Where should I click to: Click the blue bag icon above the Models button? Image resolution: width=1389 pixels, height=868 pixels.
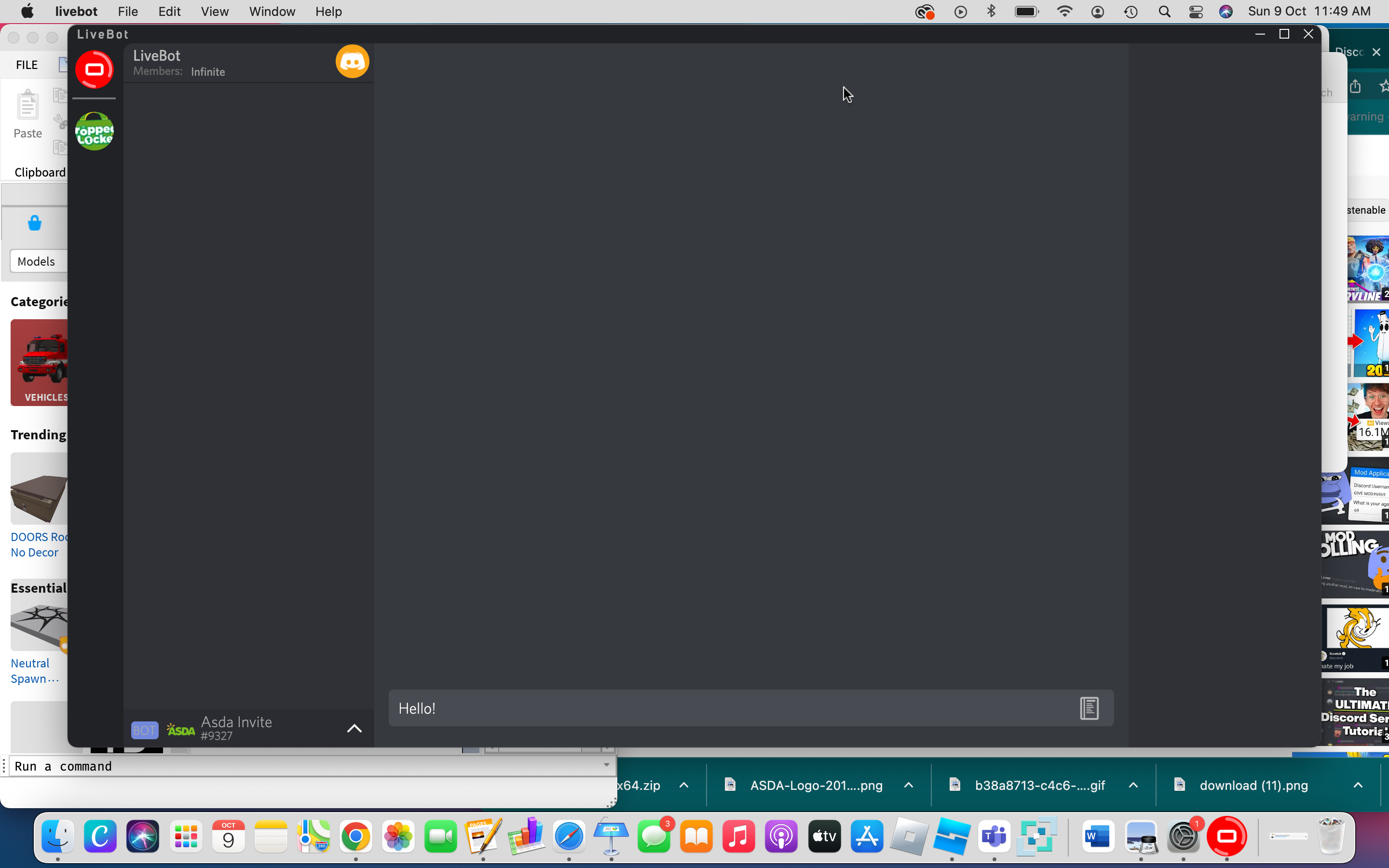[34, 222]
